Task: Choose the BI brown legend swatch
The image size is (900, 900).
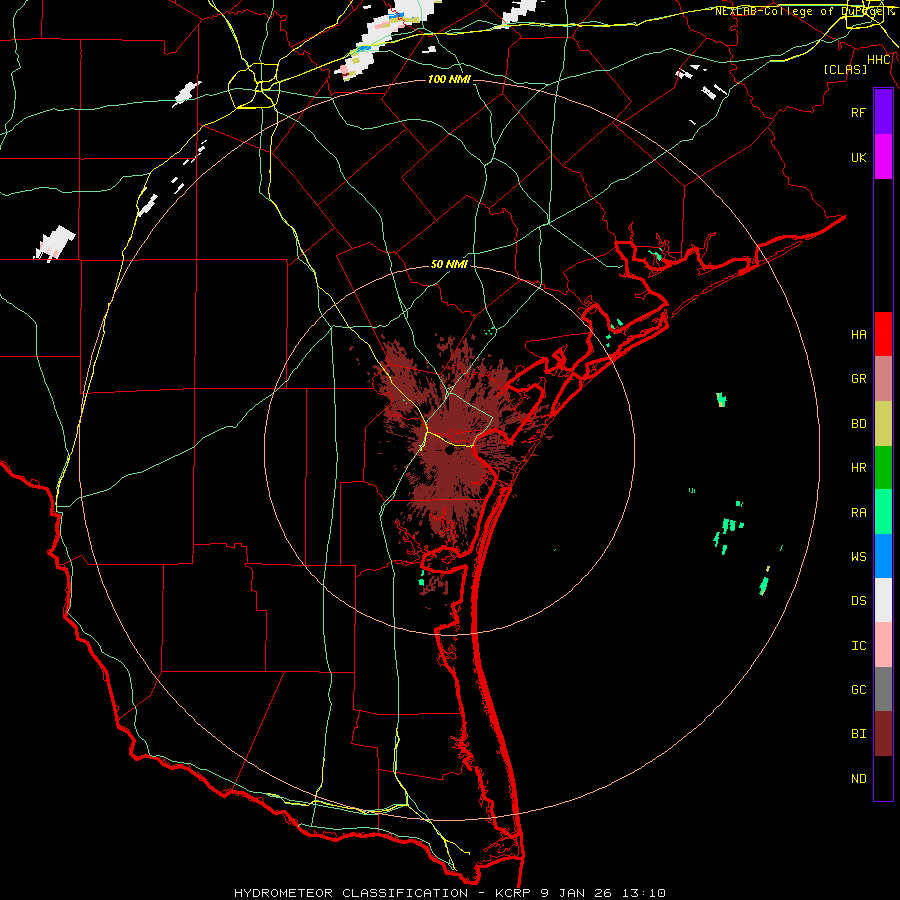Action: [883, 734]
